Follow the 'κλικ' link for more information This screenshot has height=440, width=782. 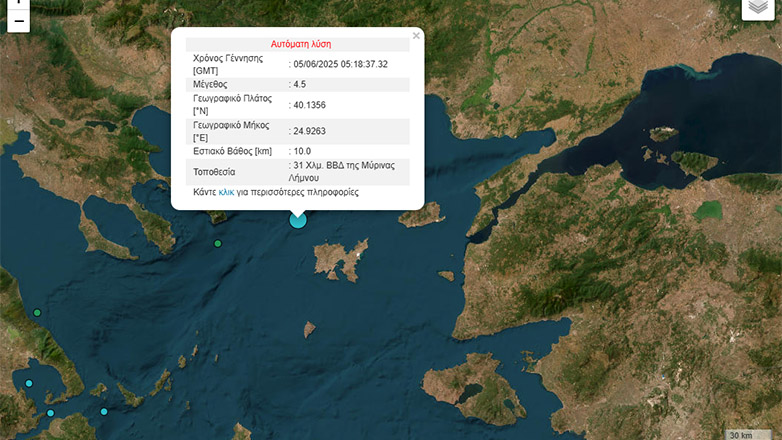226,192
